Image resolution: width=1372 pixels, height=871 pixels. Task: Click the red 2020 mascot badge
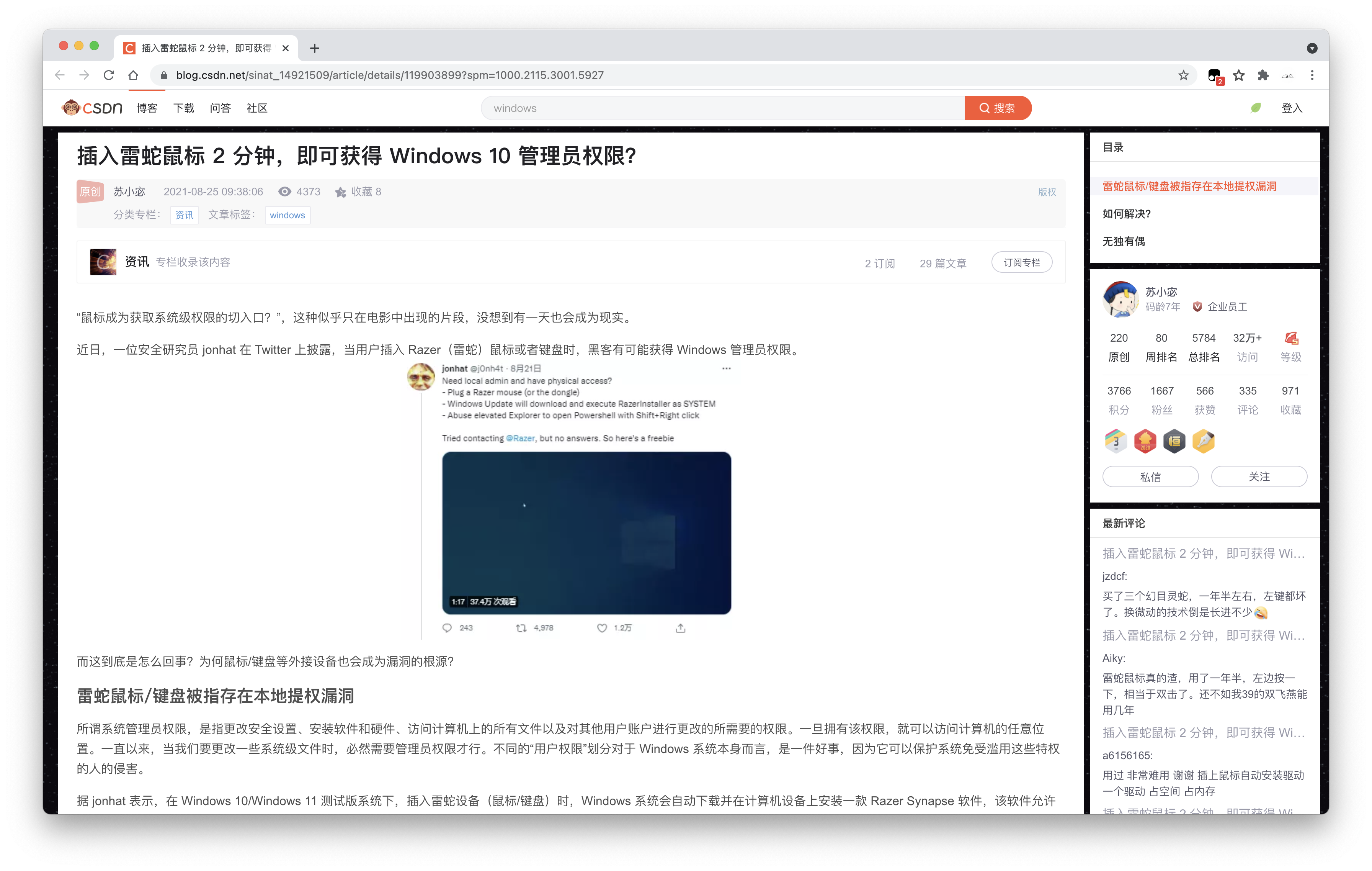click(1145, 441)
